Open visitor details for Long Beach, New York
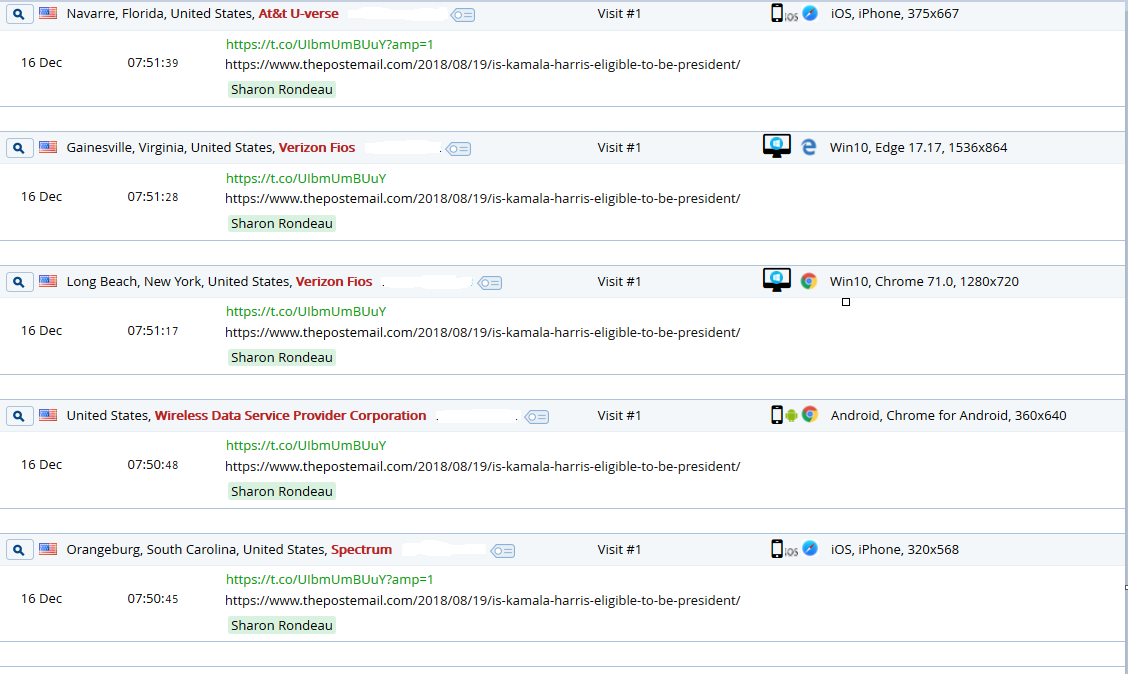This screenshot has height=674, width=1128. click(20, 282)
